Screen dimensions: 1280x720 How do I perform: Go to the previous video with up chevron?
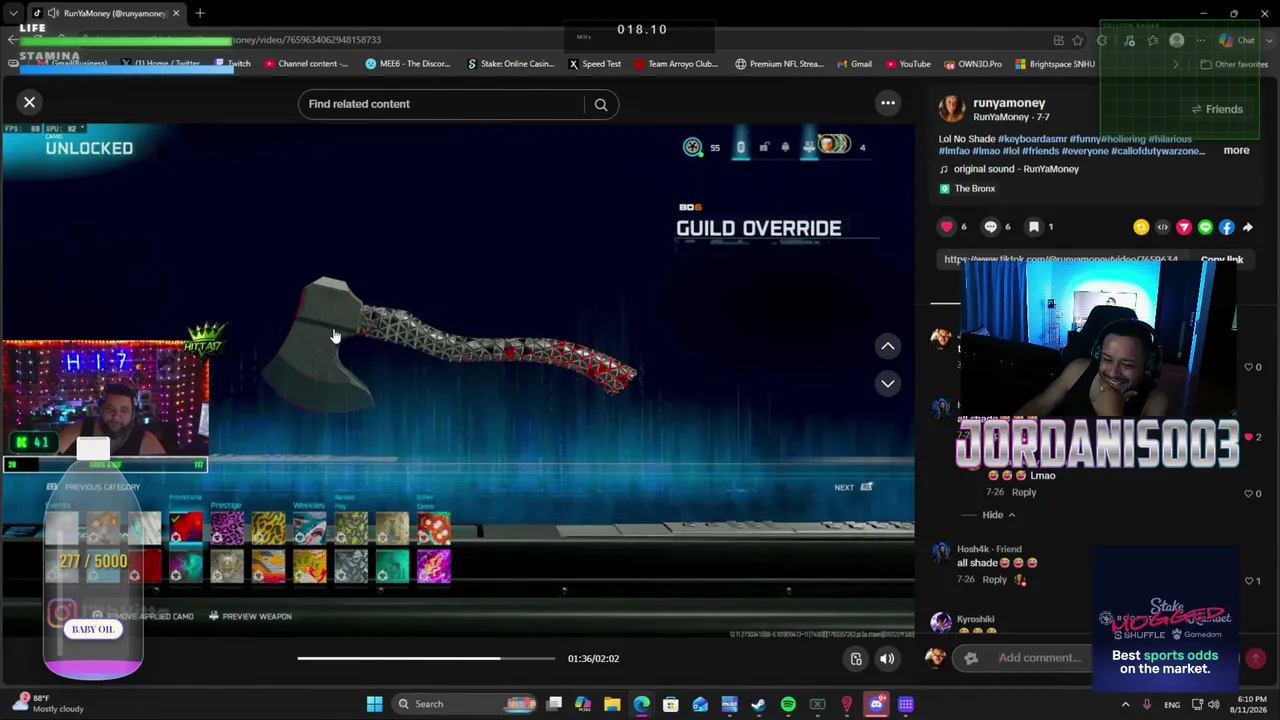tap(887, 346)
